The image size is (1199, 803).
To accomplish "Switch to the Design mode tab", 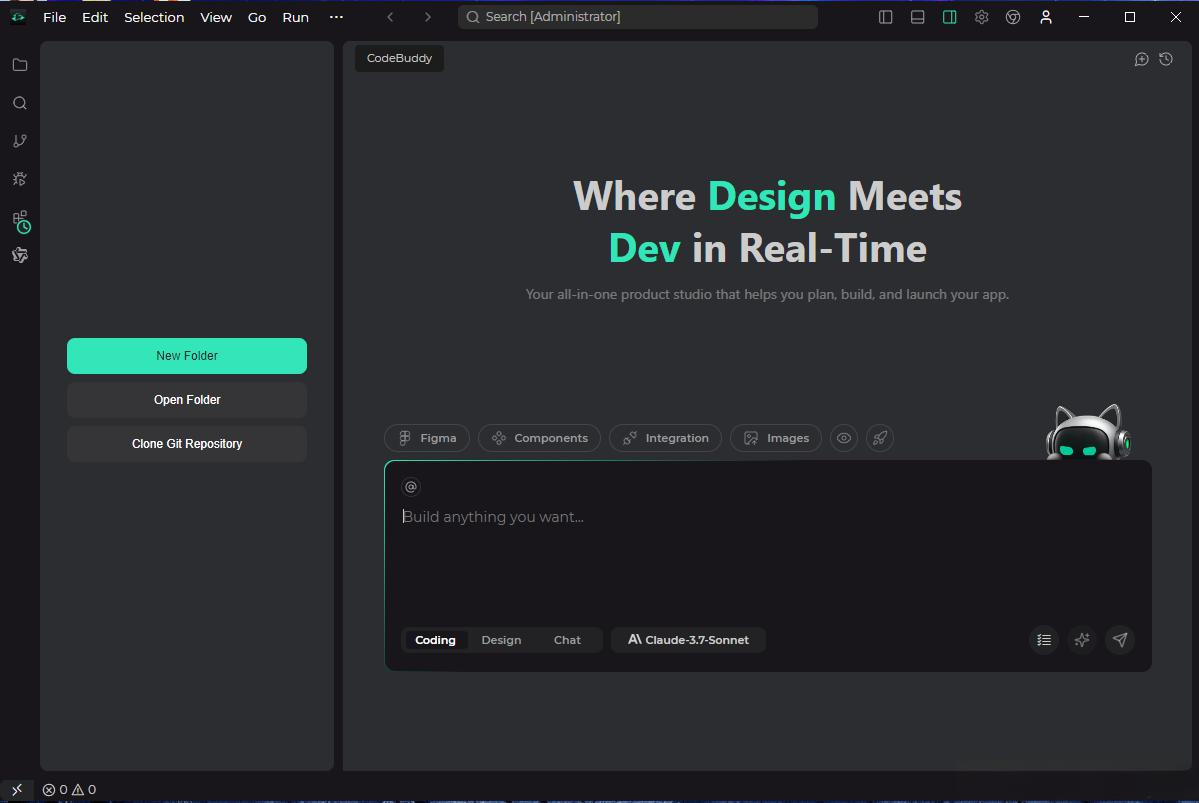I will (501, 640).
